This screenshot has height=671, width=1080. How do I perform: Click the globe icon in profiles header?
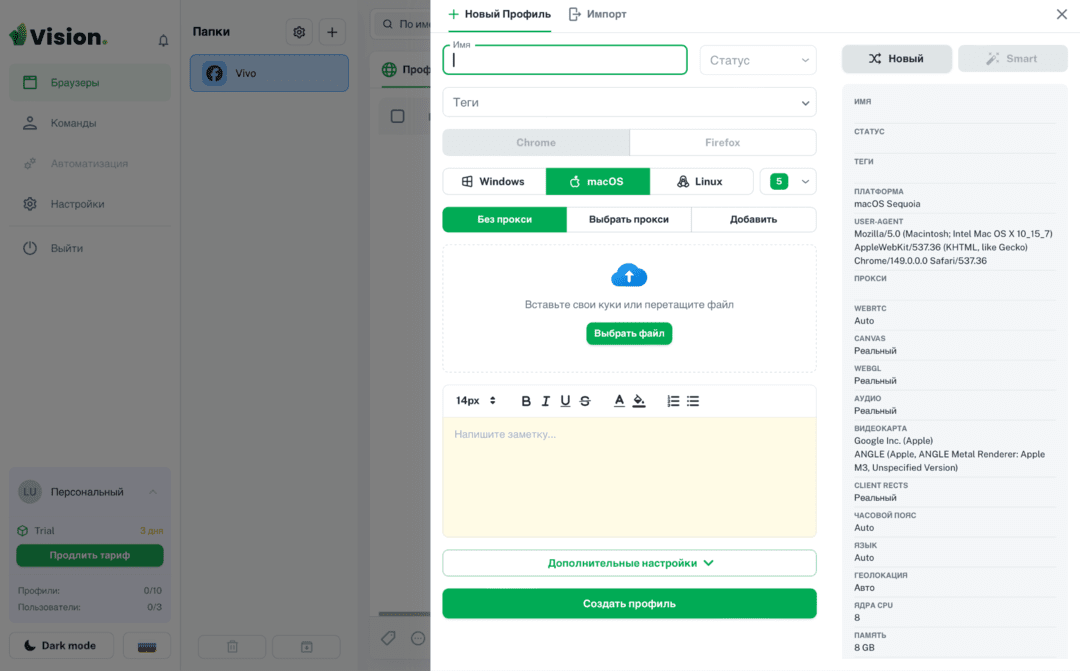tap(389, 70)
